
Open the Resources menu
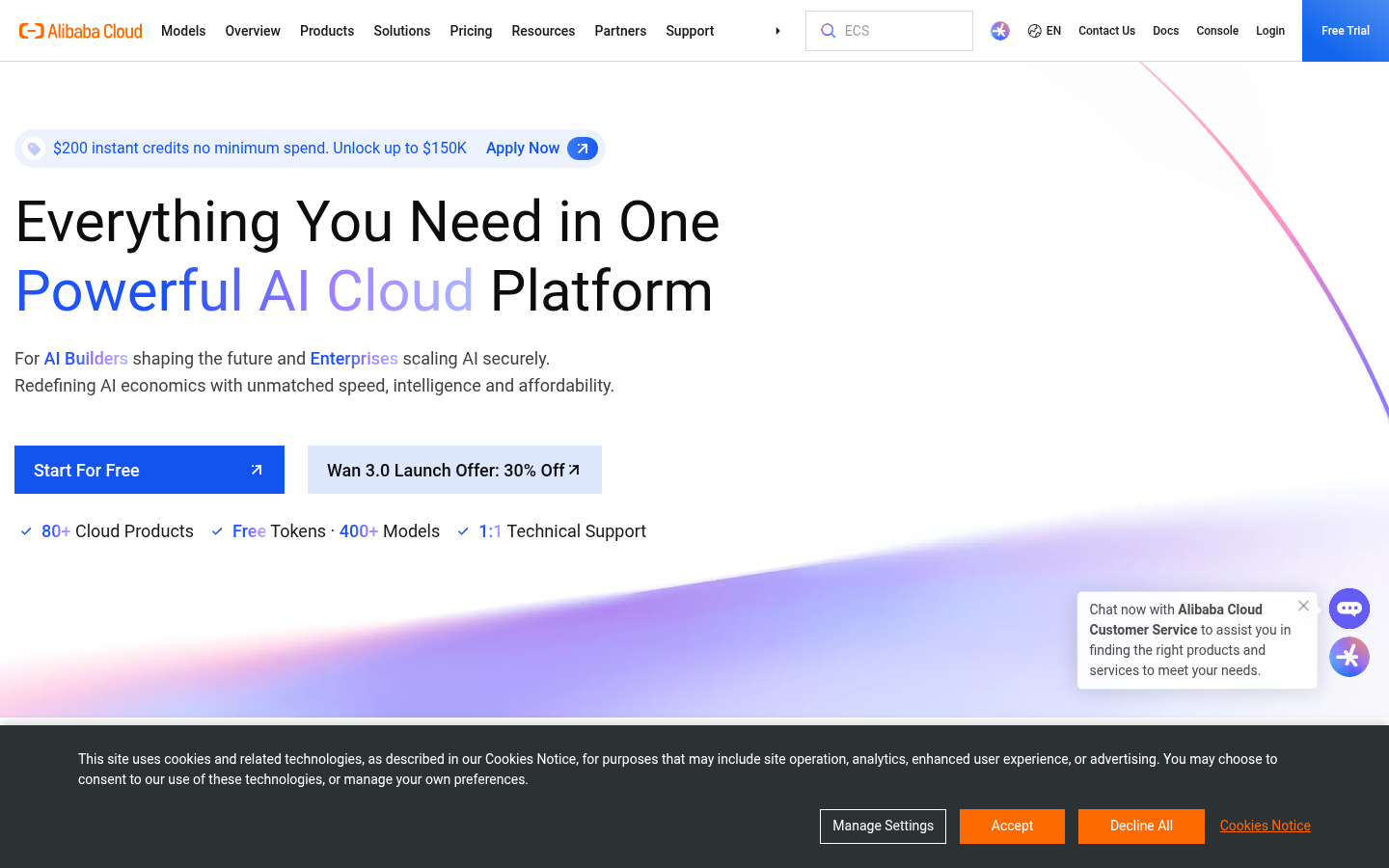(x=543, y=31)
